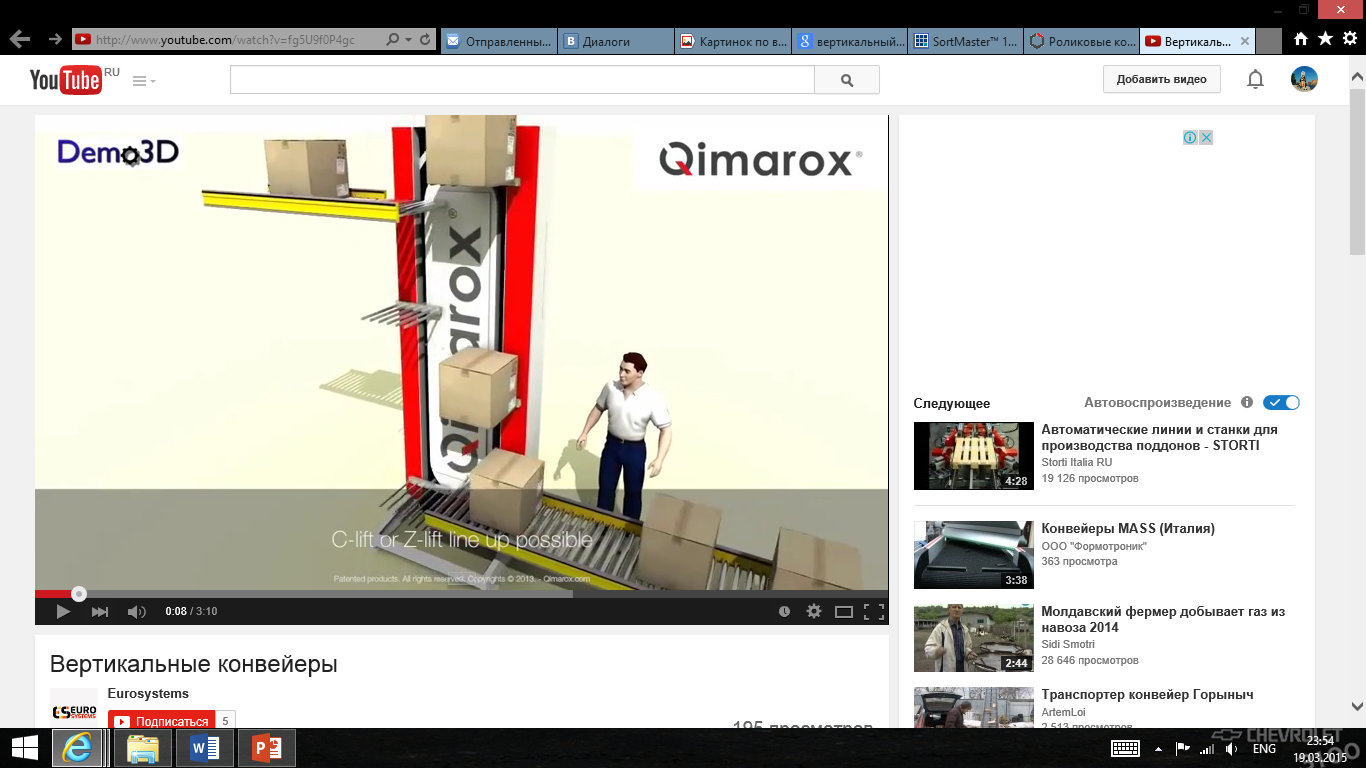Go back in browser
Image resolution: width=1366 pixels, height=768 pixels.
tap(20, 39)
